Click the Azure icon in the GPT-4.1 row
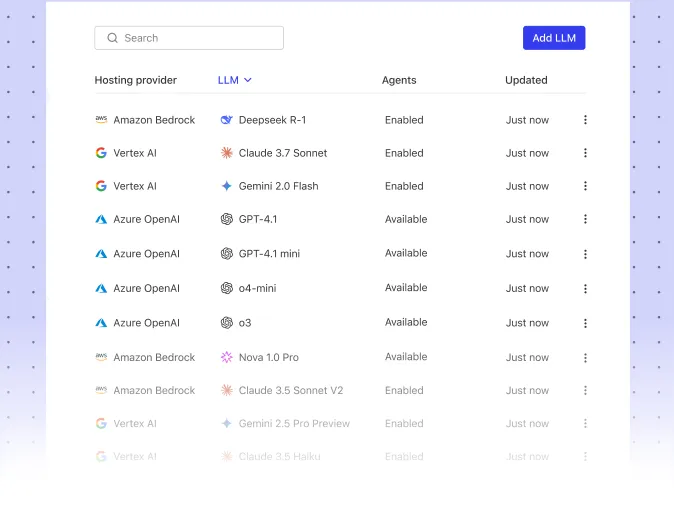Image resolution: width=674 pixels, height=520 pixels. tap(101, 219)
